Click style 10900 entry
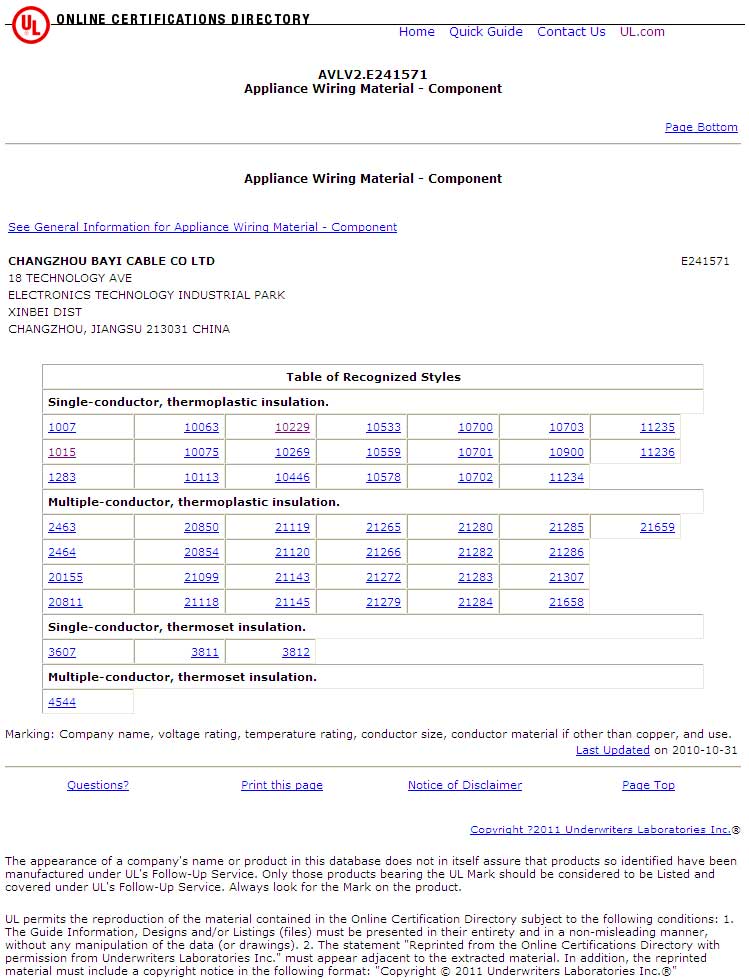 coord(566,452)
